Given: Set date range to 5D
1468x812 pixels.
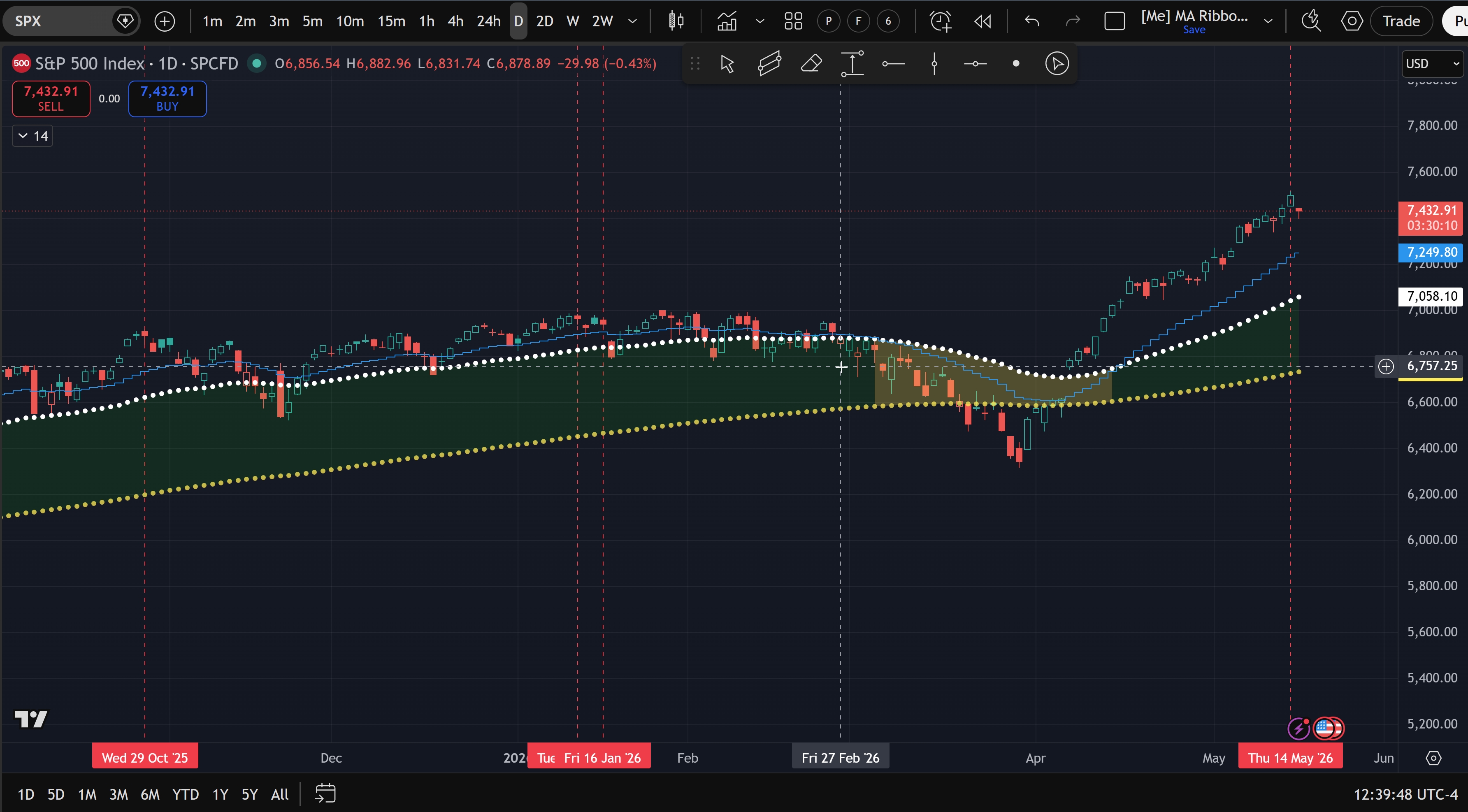Looking at the screenshot, I should click(x=55, y=794).
